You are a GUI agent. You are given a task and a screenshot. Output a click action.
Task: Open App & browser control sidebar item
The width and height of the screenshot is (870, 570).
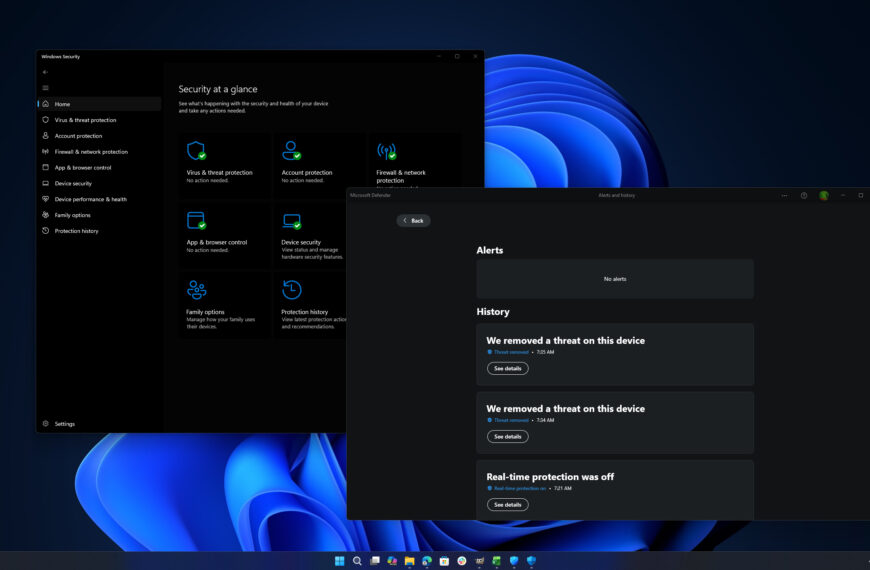(x=99, y=168)
